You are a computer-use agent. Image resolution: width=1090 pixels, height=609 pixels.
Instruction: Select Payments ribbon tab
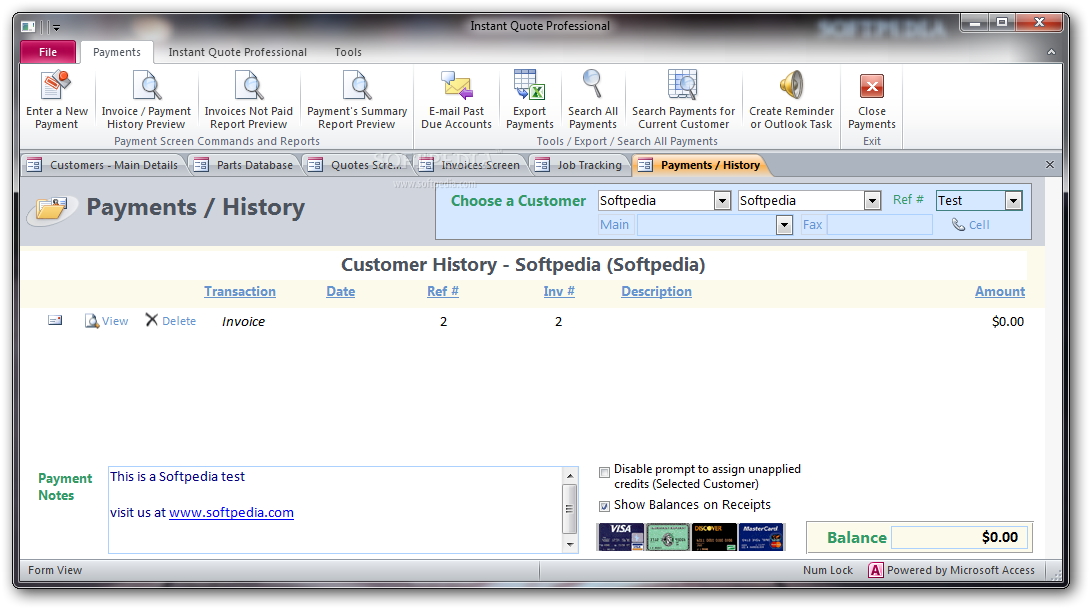click(117, 52)
